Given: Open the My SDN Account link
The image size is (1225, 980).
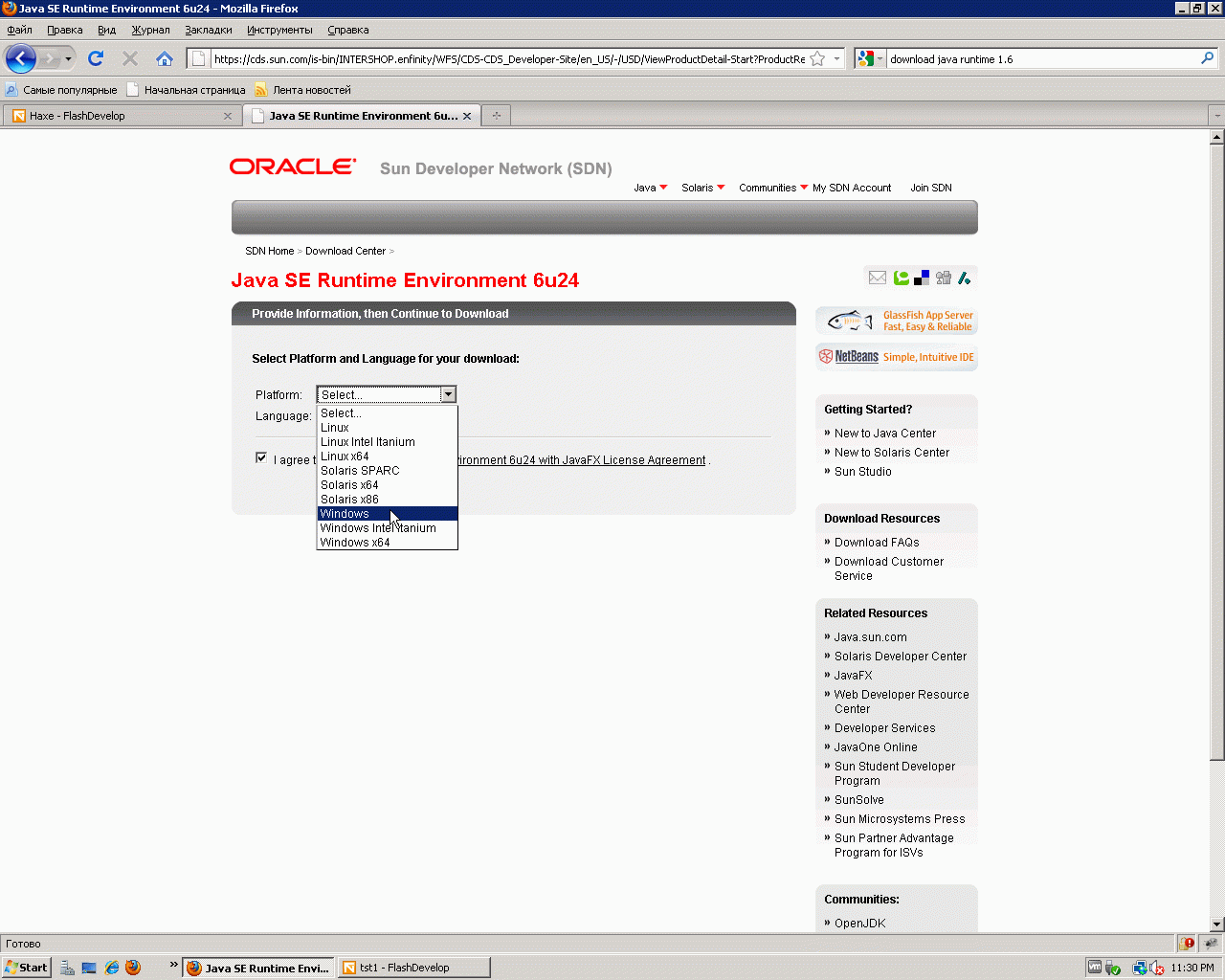Looking at the screenshot, I should [852, 188].
